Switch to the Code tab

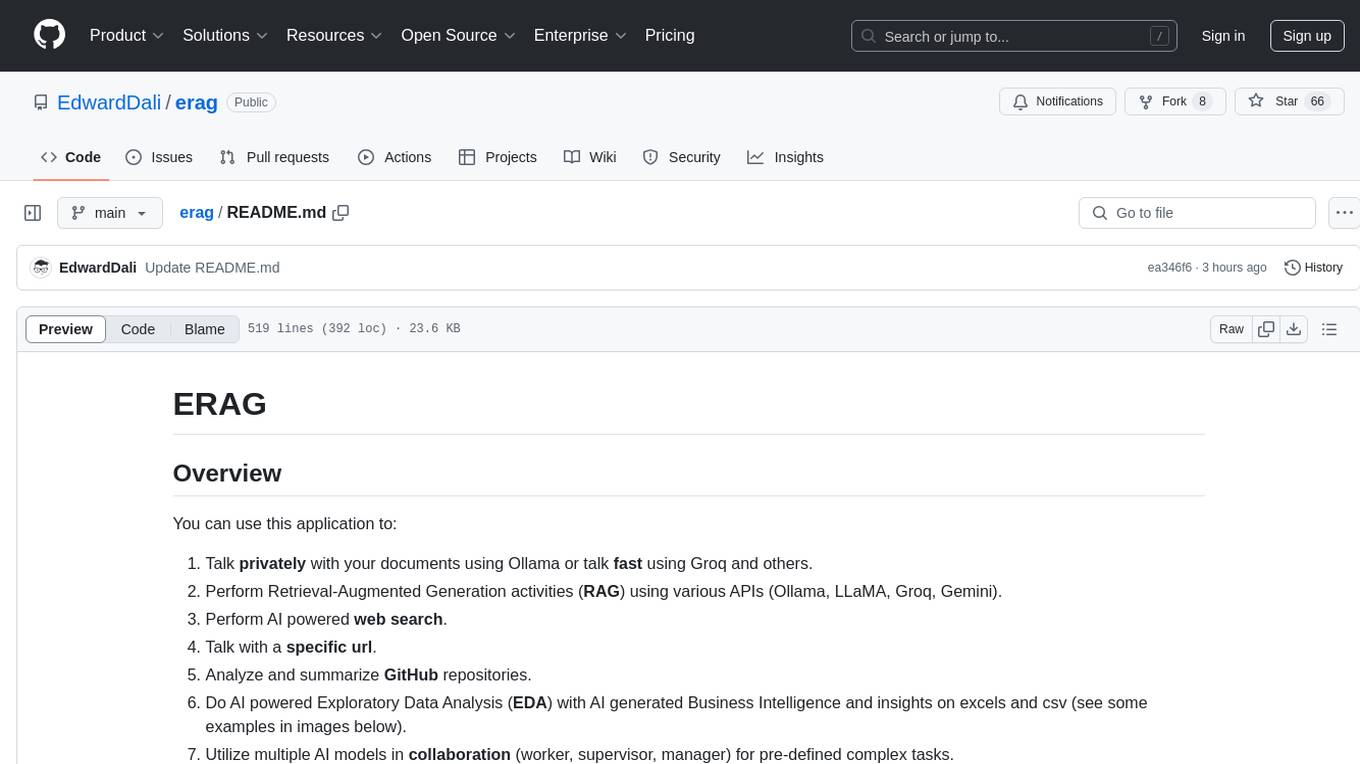(71, 157)
